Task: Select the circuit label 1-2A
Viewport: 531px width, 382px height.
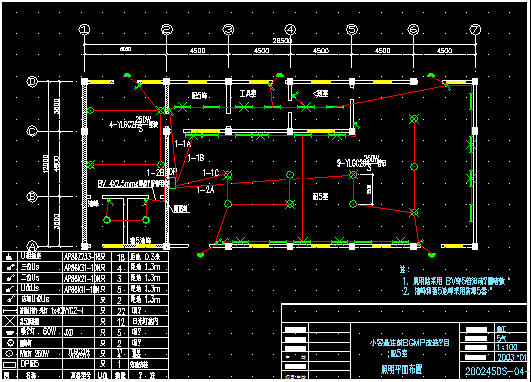Action: pos(206,190)
